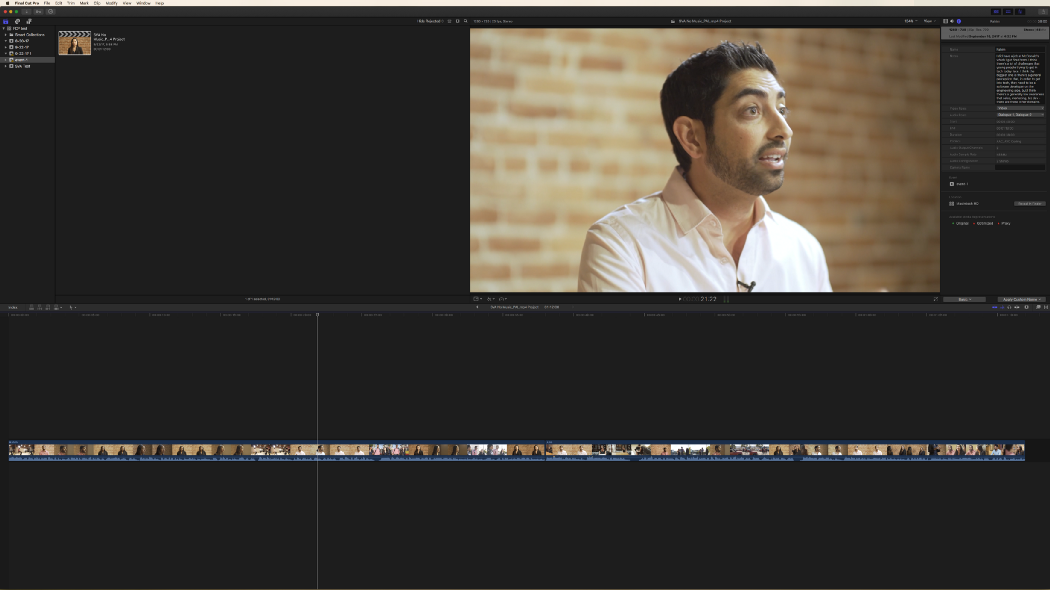Open the Hide Rejected filter dropdown
The image size is (1050, 590).
tap(430, 21)
